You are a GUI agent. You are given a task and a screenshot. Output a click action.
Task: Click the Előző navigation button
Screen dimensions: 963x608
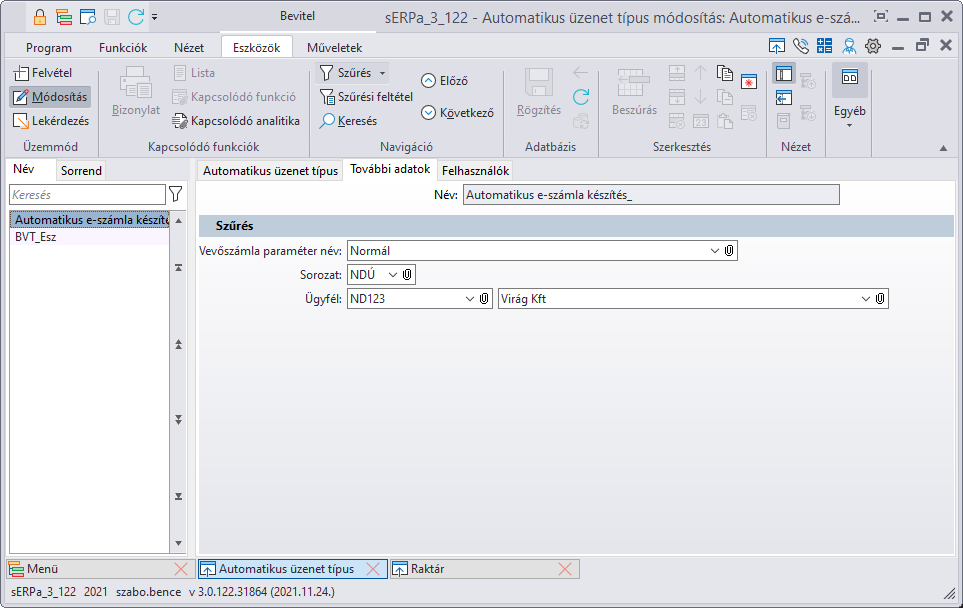point(444,81)
